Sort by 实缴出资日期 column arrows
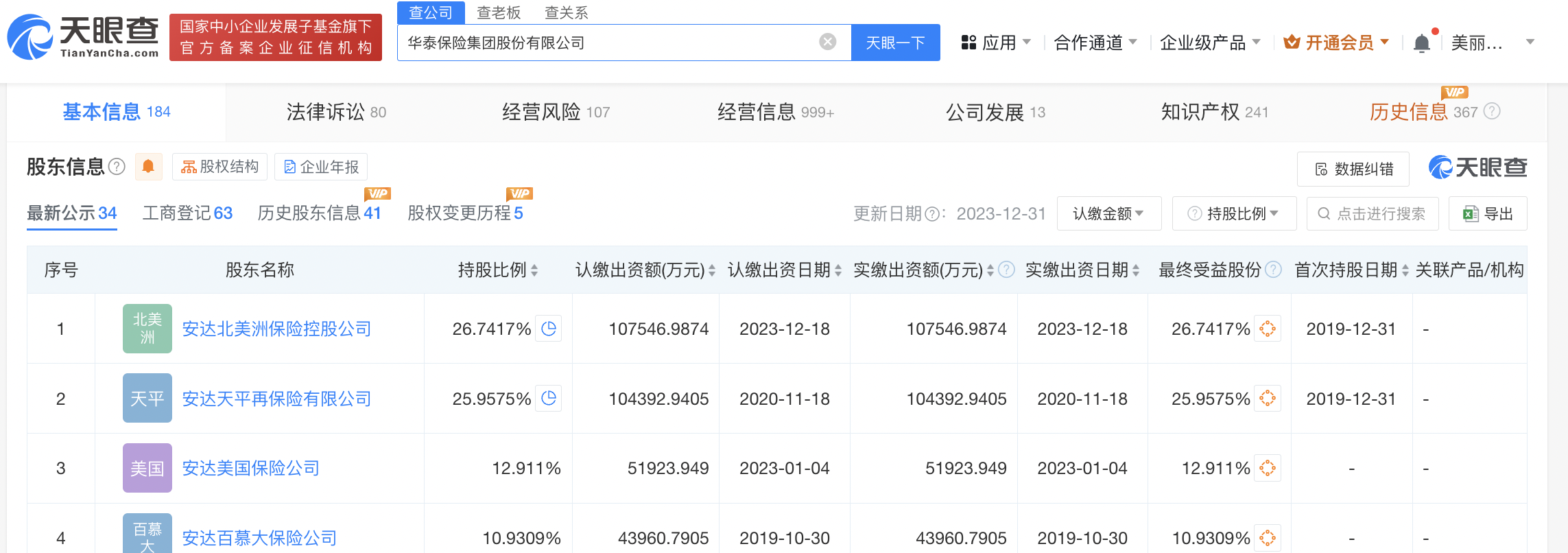Screen dimensions: 1568x553 [x=1136, y=270]
